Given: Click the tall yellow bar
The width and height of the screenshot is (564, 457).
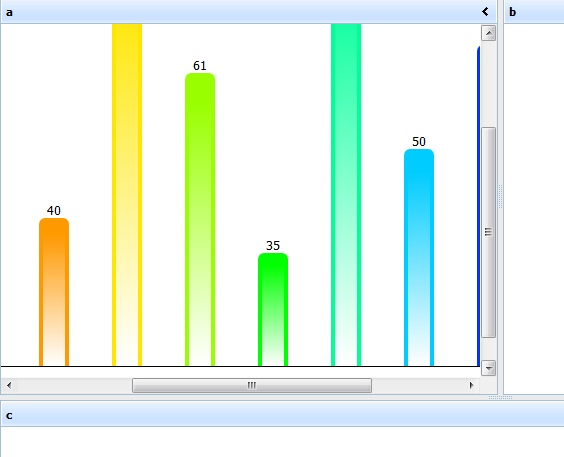Looking at the screenshot, I should (x=127, y=195).
